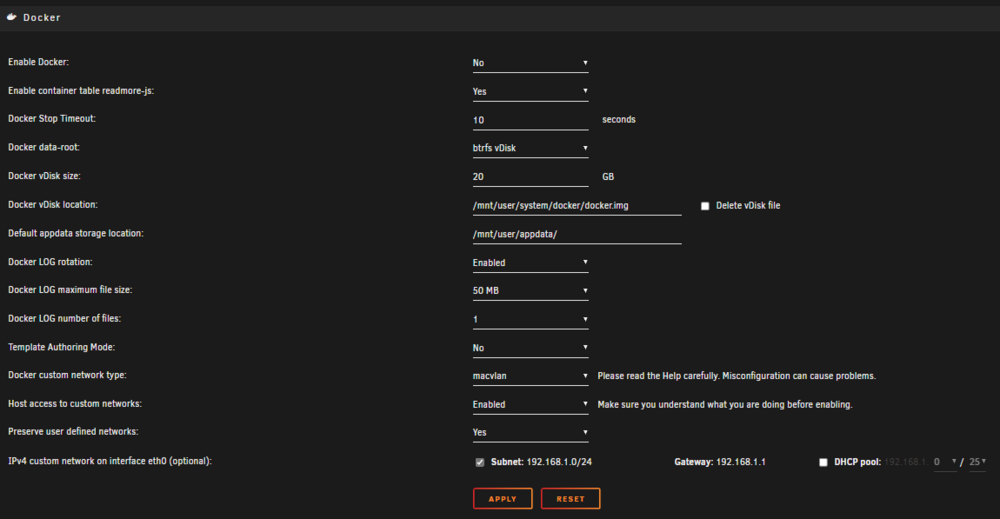Click the Docker whale icon in header
This screenshot has width=1000, height=519.
(x=11, y=17)
